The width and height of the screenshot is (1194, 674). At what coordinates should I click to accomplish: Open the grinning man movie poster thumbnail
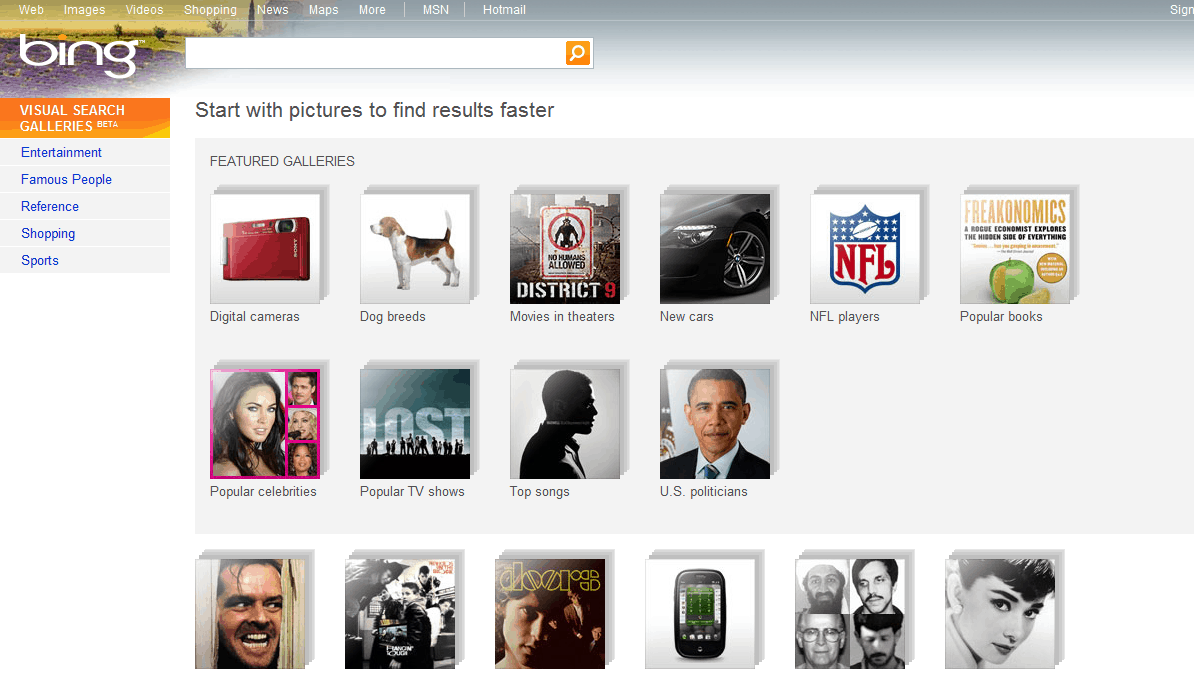pyautogui.click(x=250, y=614)
